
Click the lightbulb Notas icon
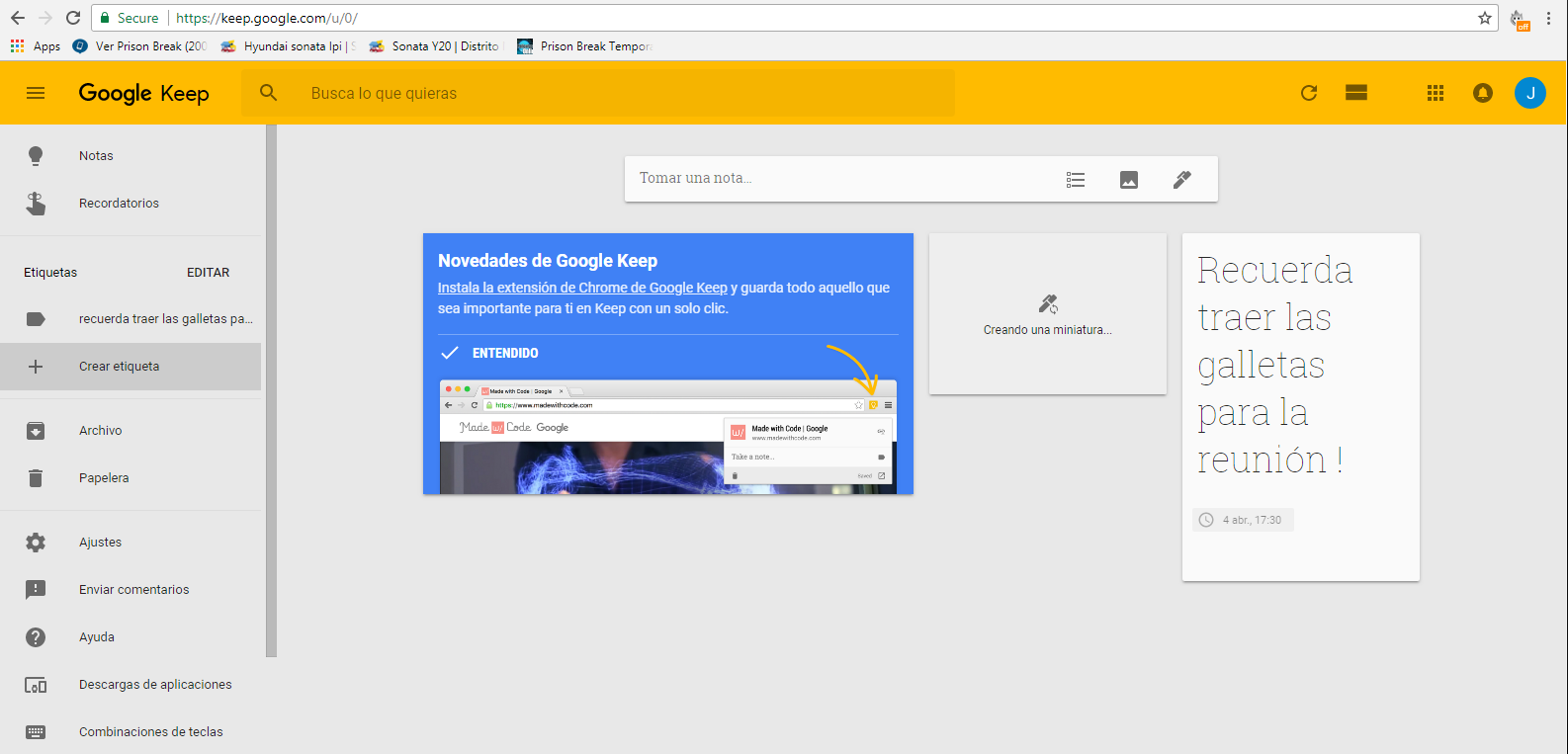(36, 155)
